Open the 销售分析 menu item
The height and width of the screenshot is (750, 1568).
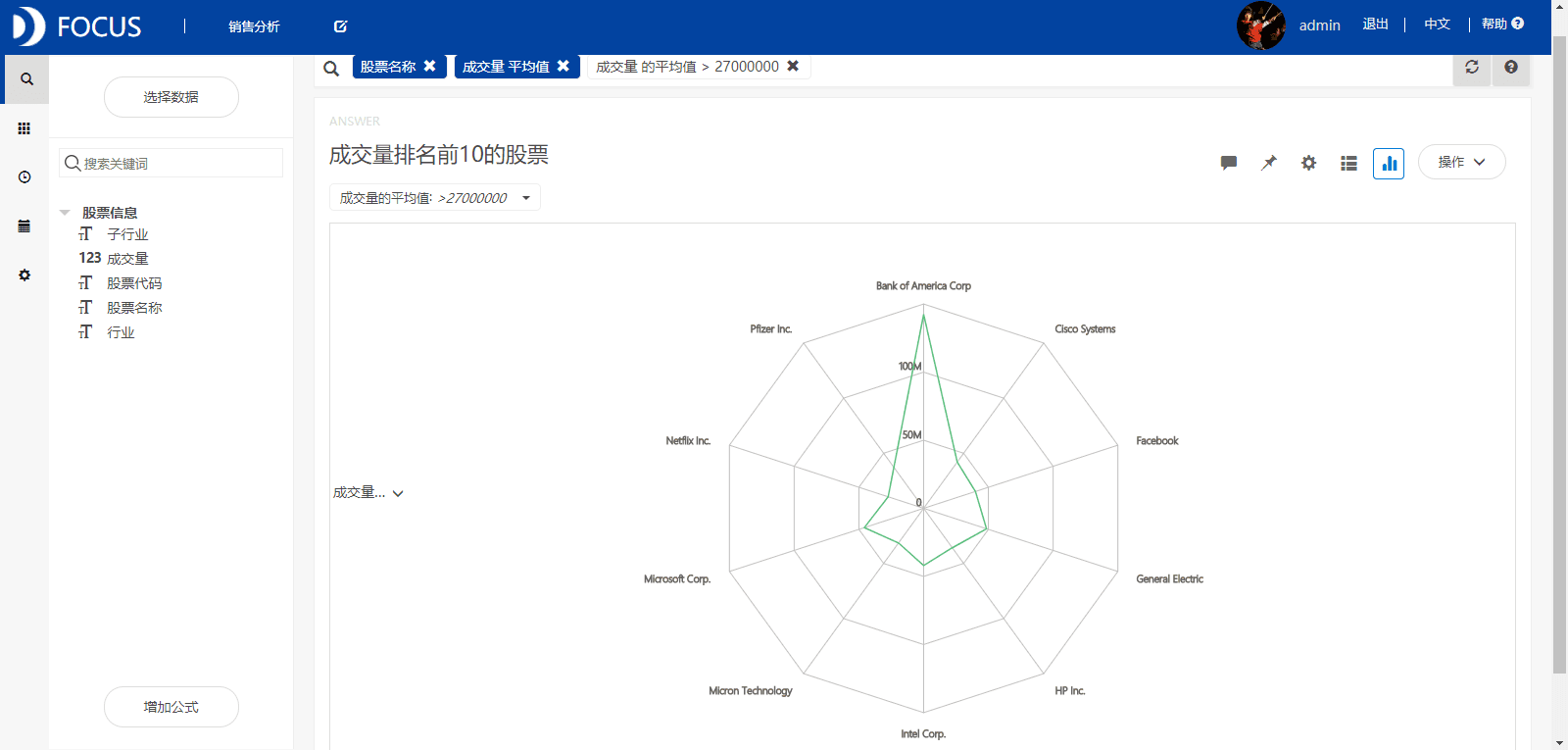(x=254, y=26)
